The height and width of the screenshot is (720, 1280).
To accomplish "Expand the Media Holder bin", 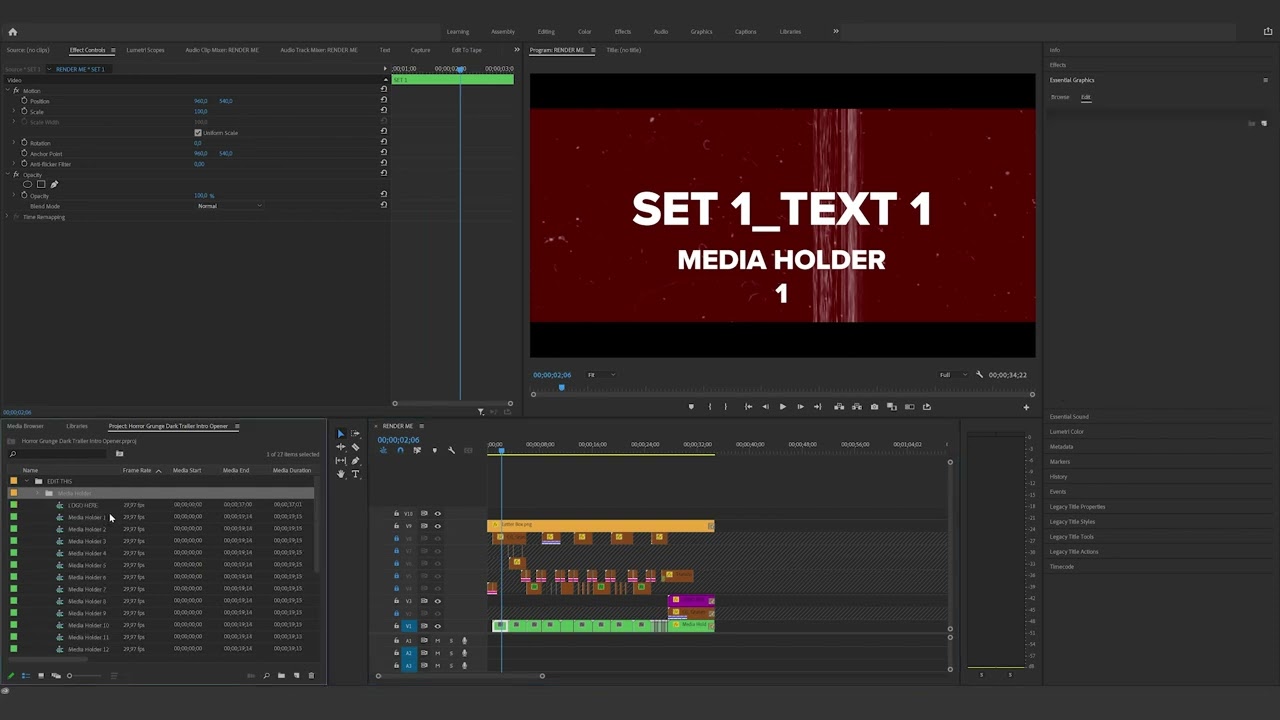I will coord(37,493).
